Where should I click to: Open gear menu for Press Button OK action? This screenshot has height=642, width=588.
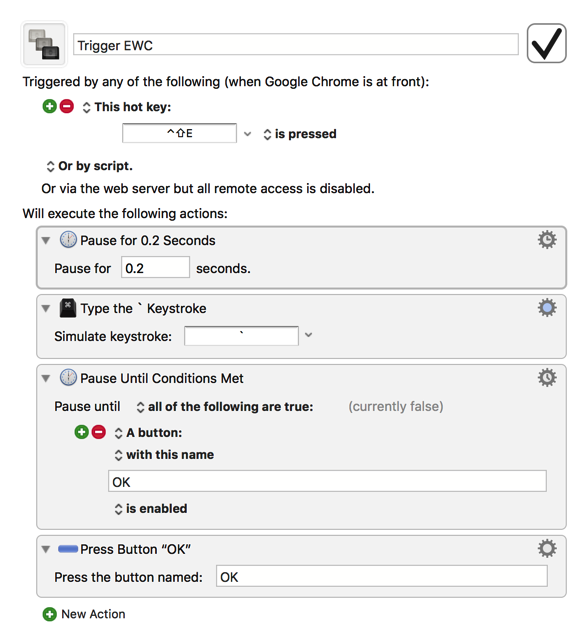(x=547, y=549)
